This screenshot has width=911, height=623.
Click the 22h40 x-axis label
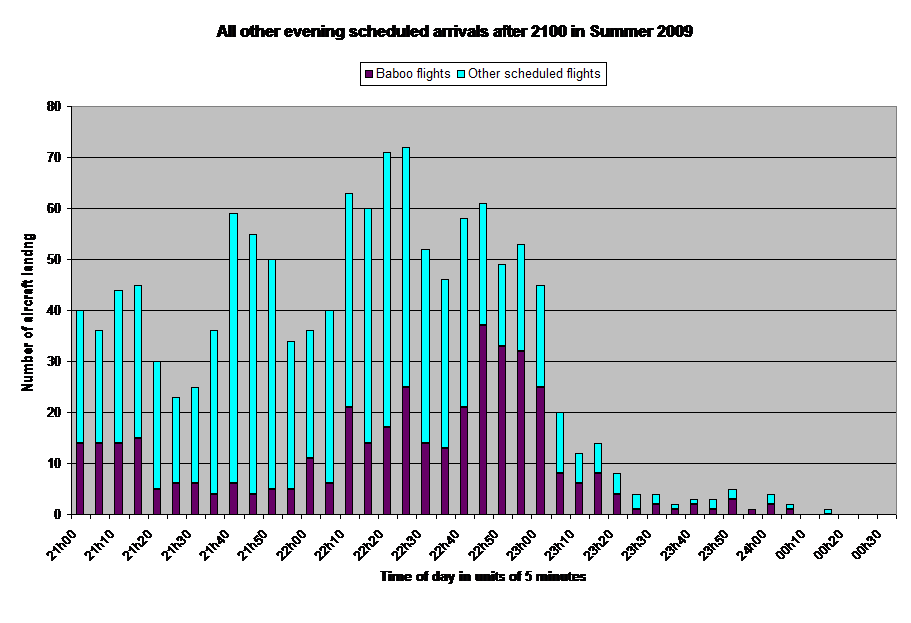coord(446,545)
